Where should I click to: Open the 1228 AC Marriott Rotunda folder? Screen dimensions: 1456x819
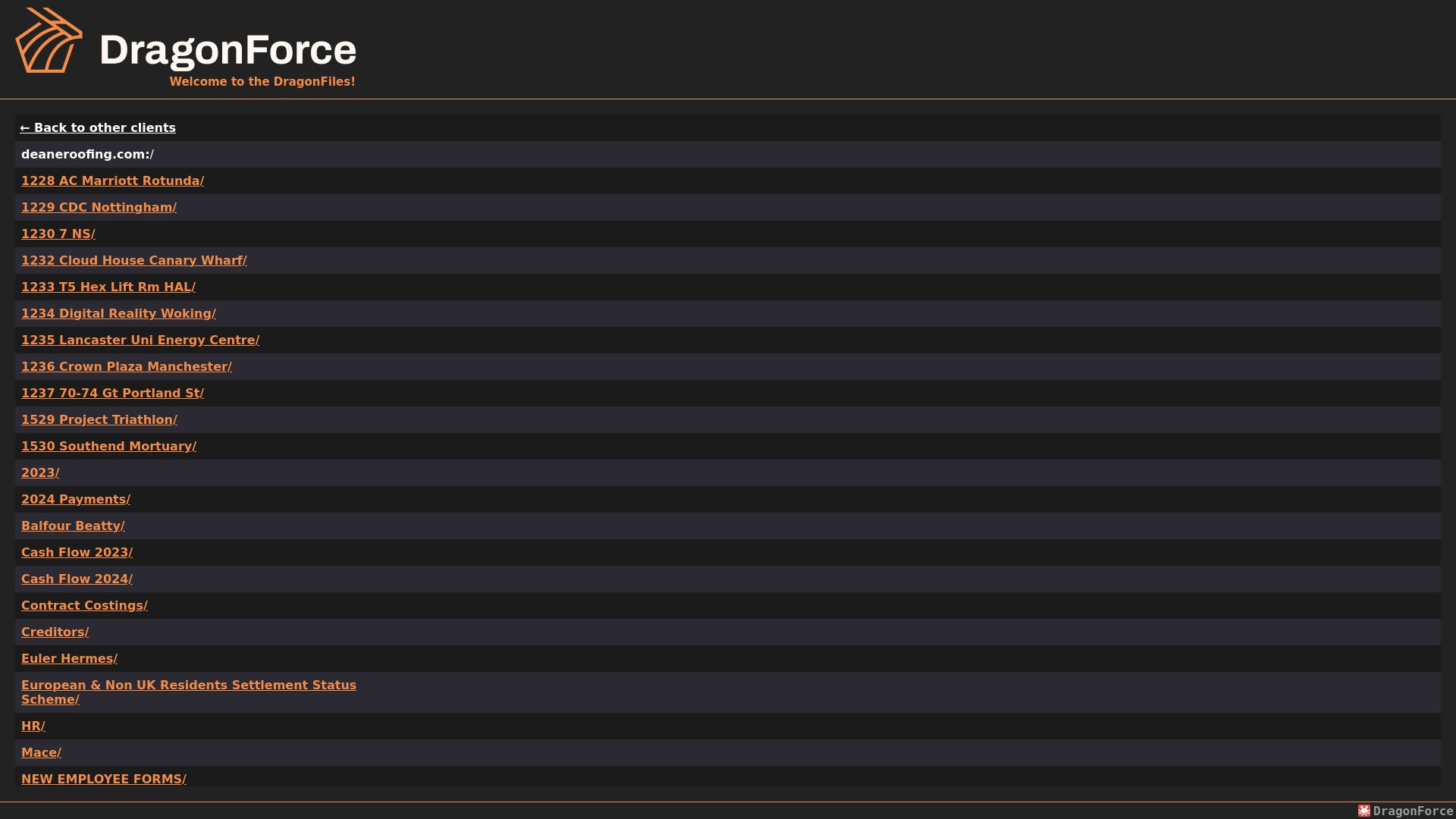[x=112, y=180]
